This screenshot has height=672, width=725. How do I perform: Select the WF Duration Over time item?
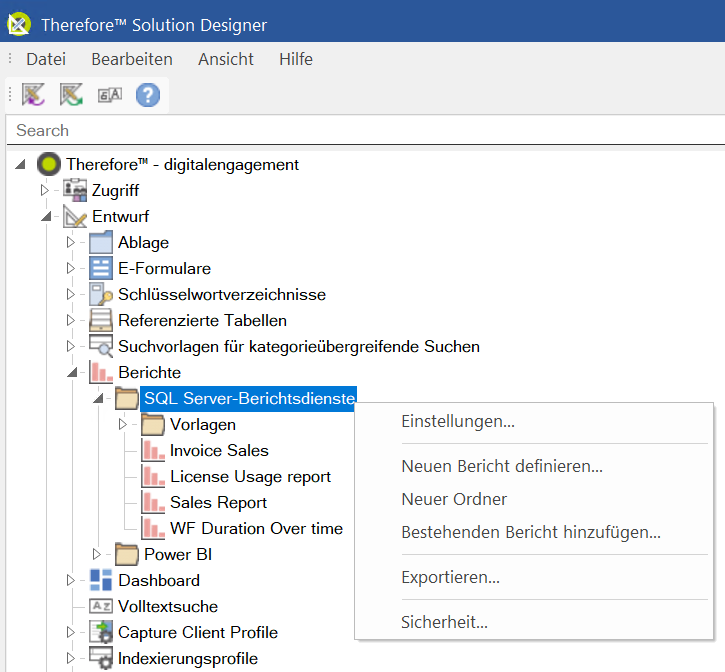click(256, 528)
